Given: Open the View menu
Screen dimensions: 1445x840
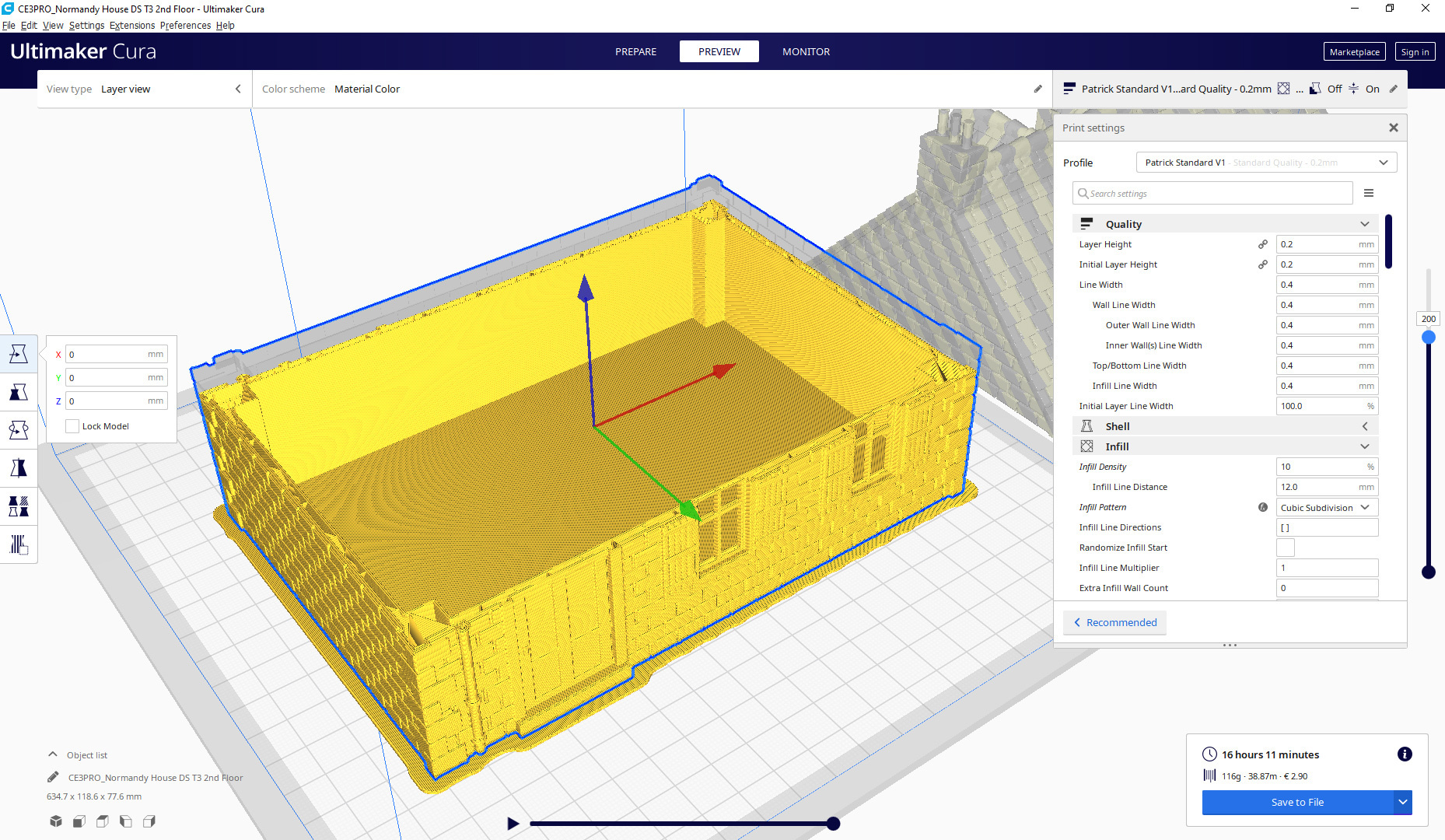Looking at the screenshot, I should pos(53,26).
